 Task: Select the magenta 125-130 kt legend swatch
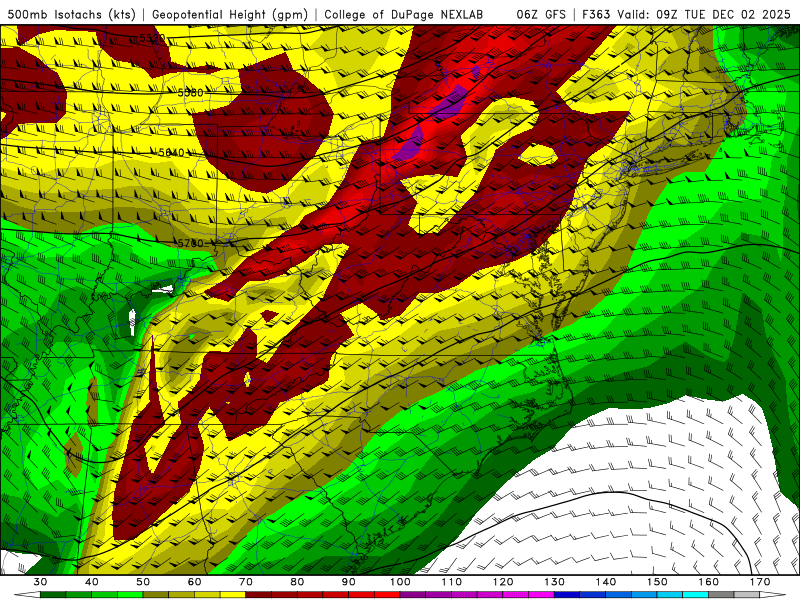coord(542,595)
